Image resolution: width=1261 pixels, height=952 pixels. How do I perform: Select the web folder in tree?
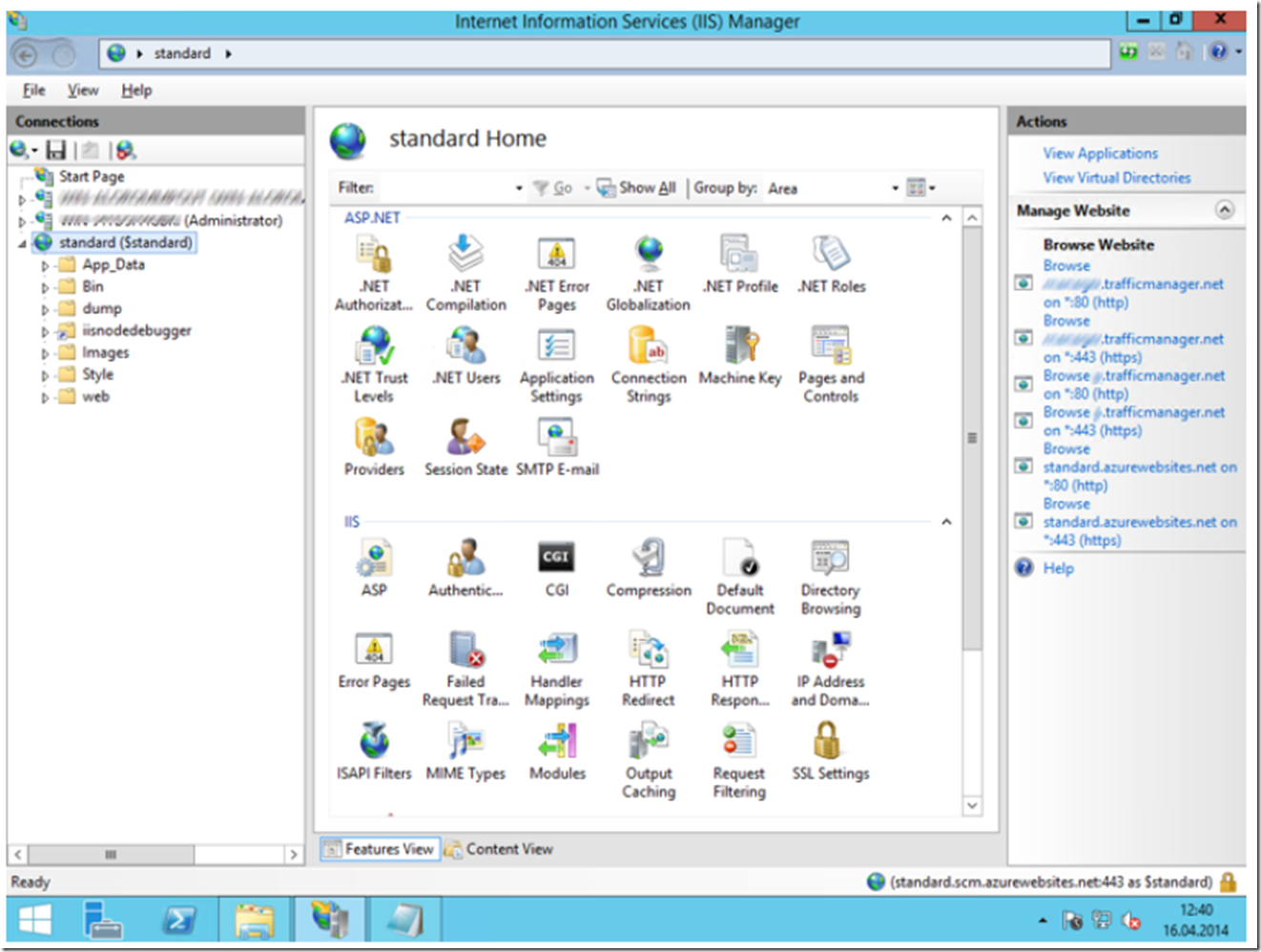[95, 397]
